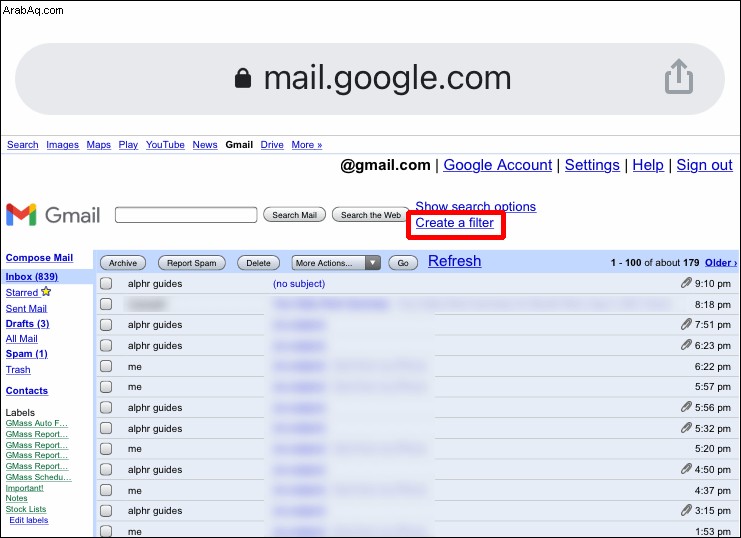Tick the checkbox for the 6:22 pm email

[x=106, y=366]
